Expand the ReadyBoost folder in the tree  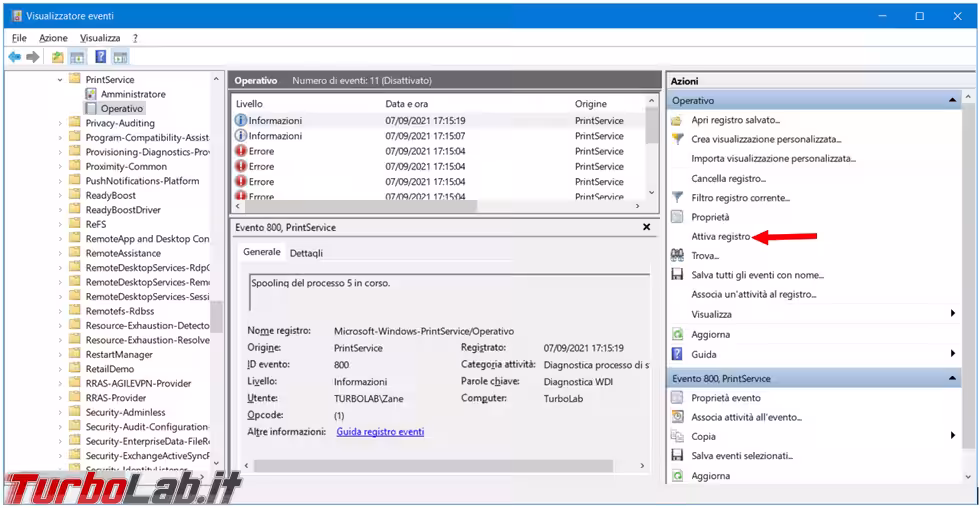(60, 196)
